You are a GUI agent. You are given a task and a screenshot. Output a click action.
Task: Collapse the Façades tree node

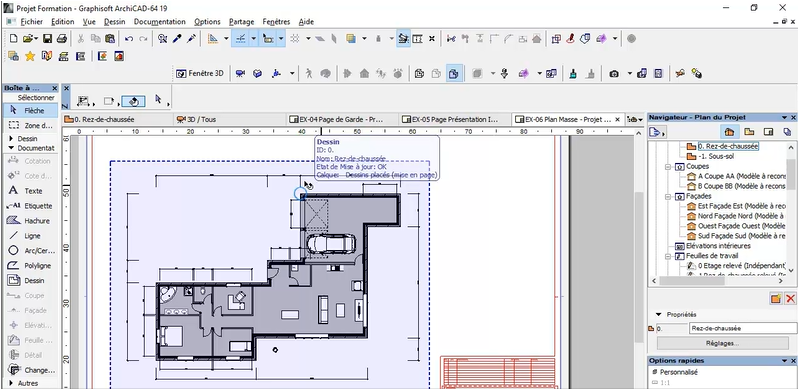coord(668,196)
